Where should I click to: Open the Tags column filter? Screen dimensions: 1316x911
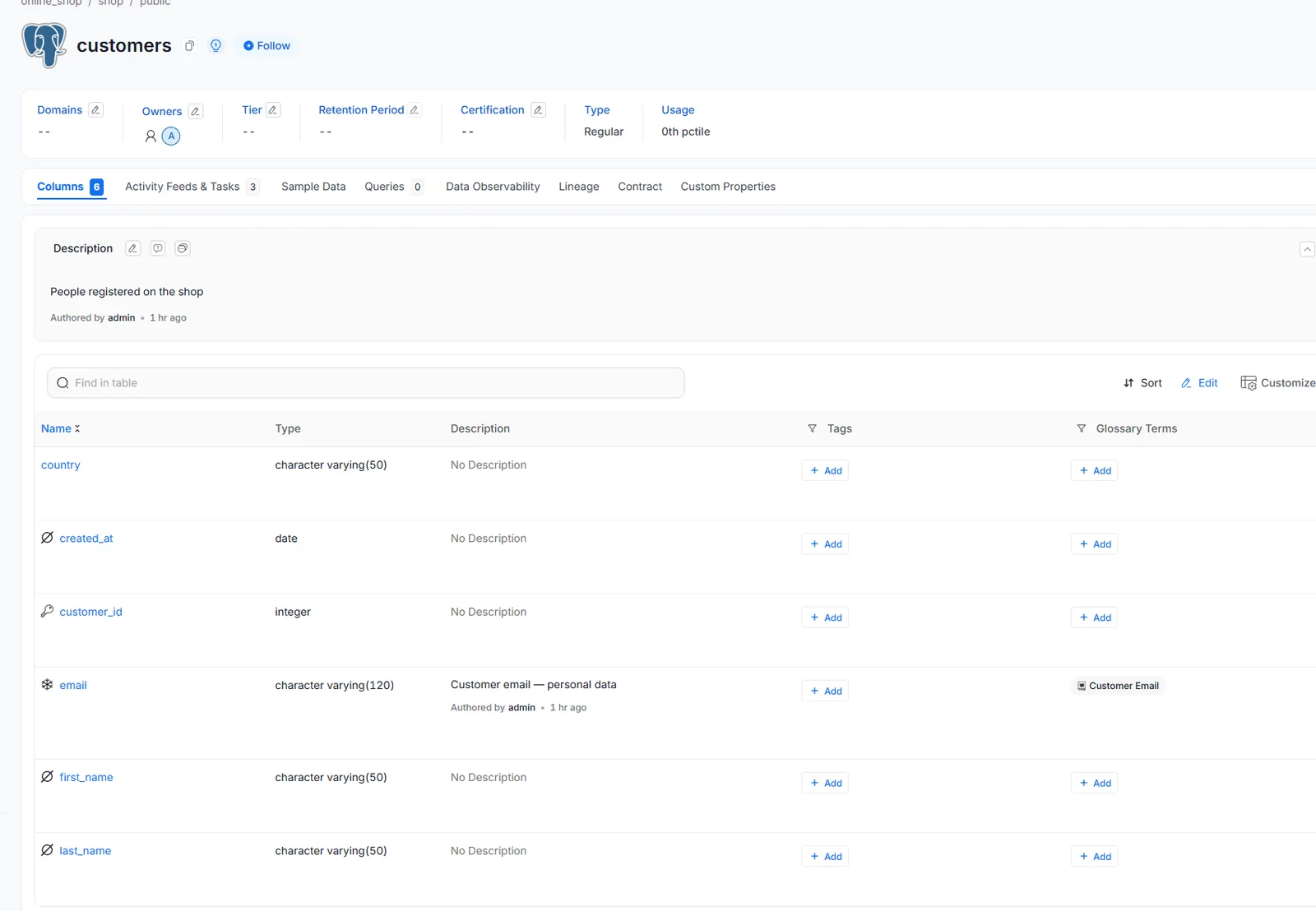click(x=812, y=429)
